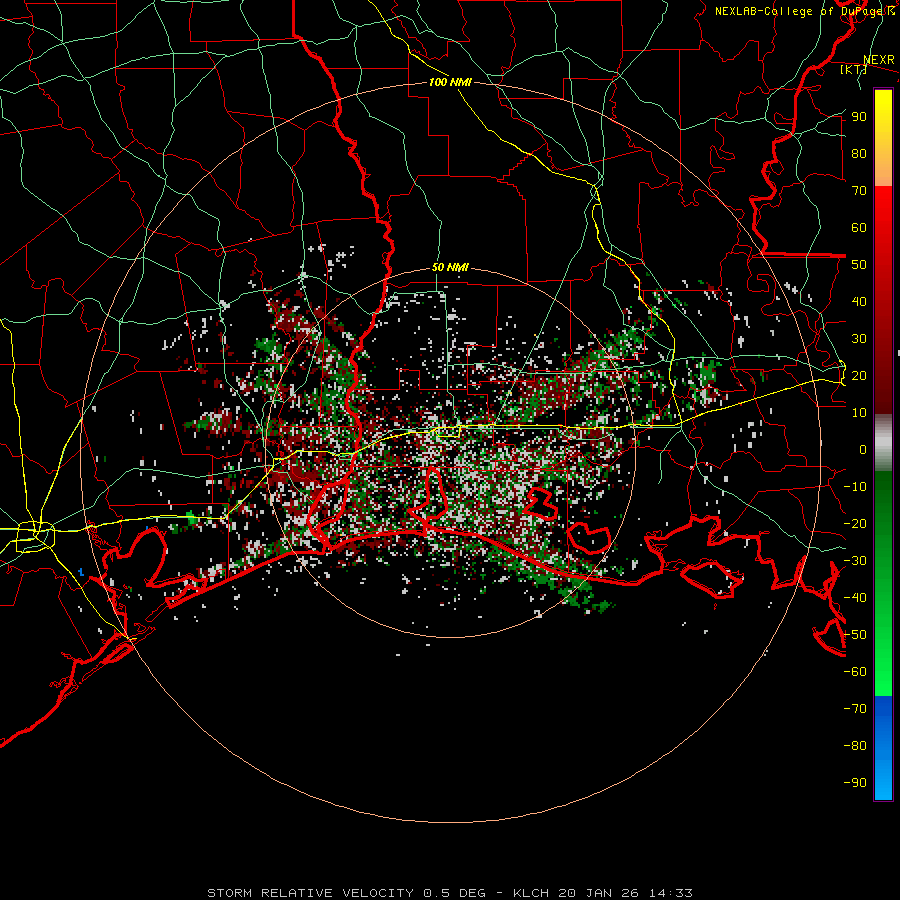Click the -50 value on velocity scale
This screenshot has width=900, height=900.
tap(855, 635)
